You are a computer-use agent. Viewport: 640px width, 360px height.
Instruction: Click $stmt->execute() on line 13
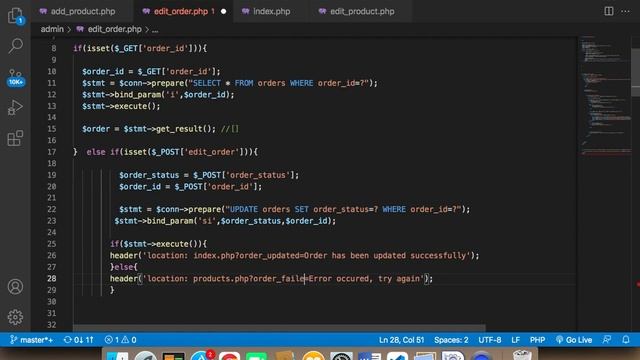point(121,106)
